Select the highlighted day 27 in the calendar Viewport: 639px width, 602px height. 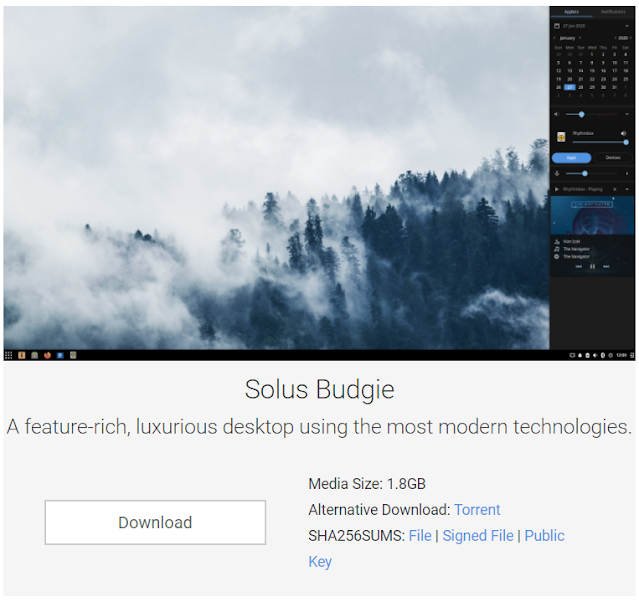(570, 87)
